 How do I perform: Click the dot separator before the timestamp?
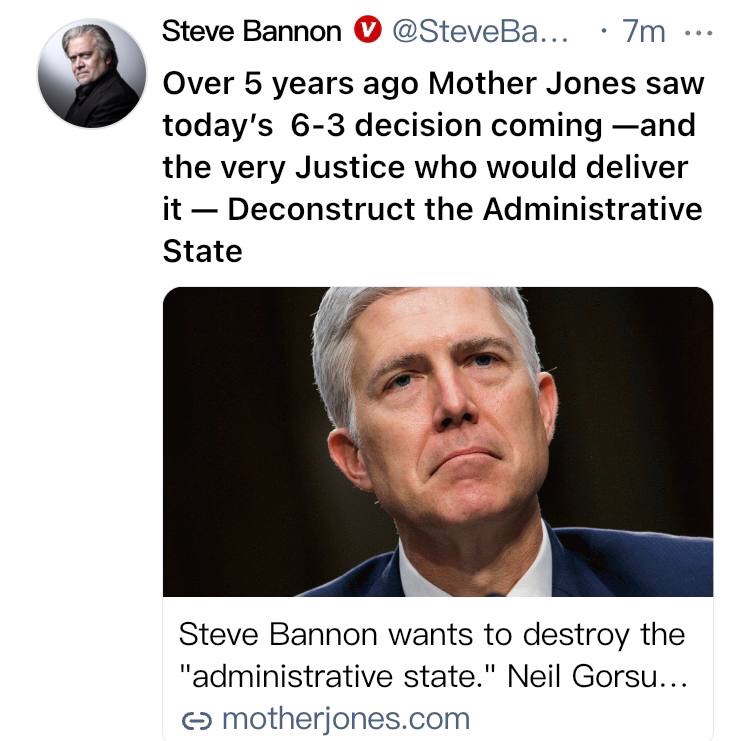pyautogui.click(x=603, y=32)
